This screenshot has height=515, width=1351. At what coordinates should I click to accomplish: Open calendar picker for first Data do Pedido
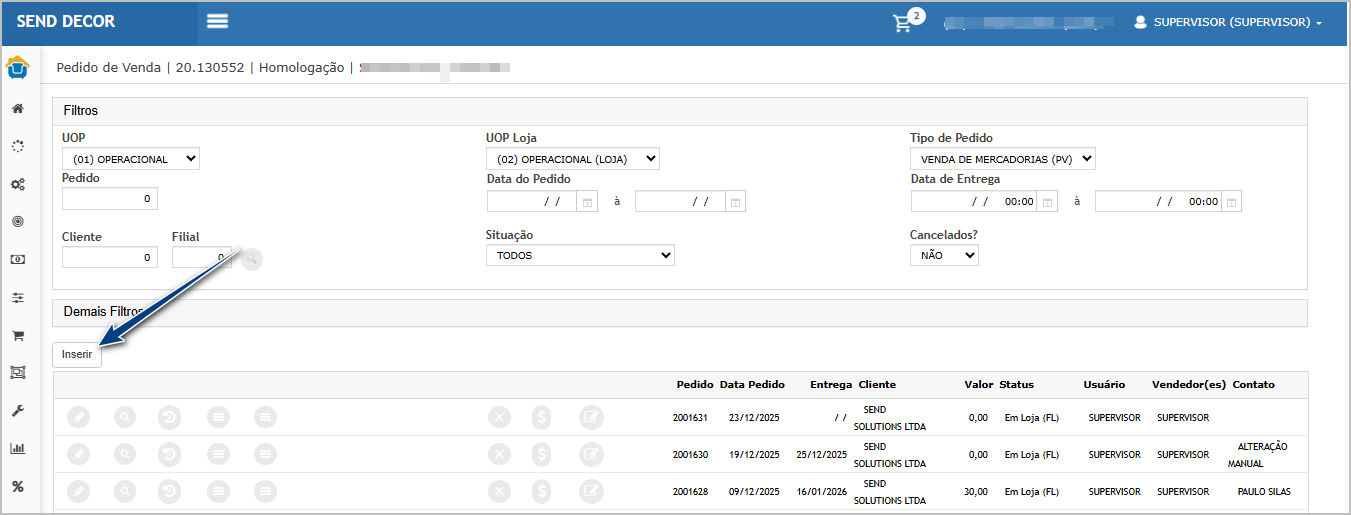[x=587, y=202]
